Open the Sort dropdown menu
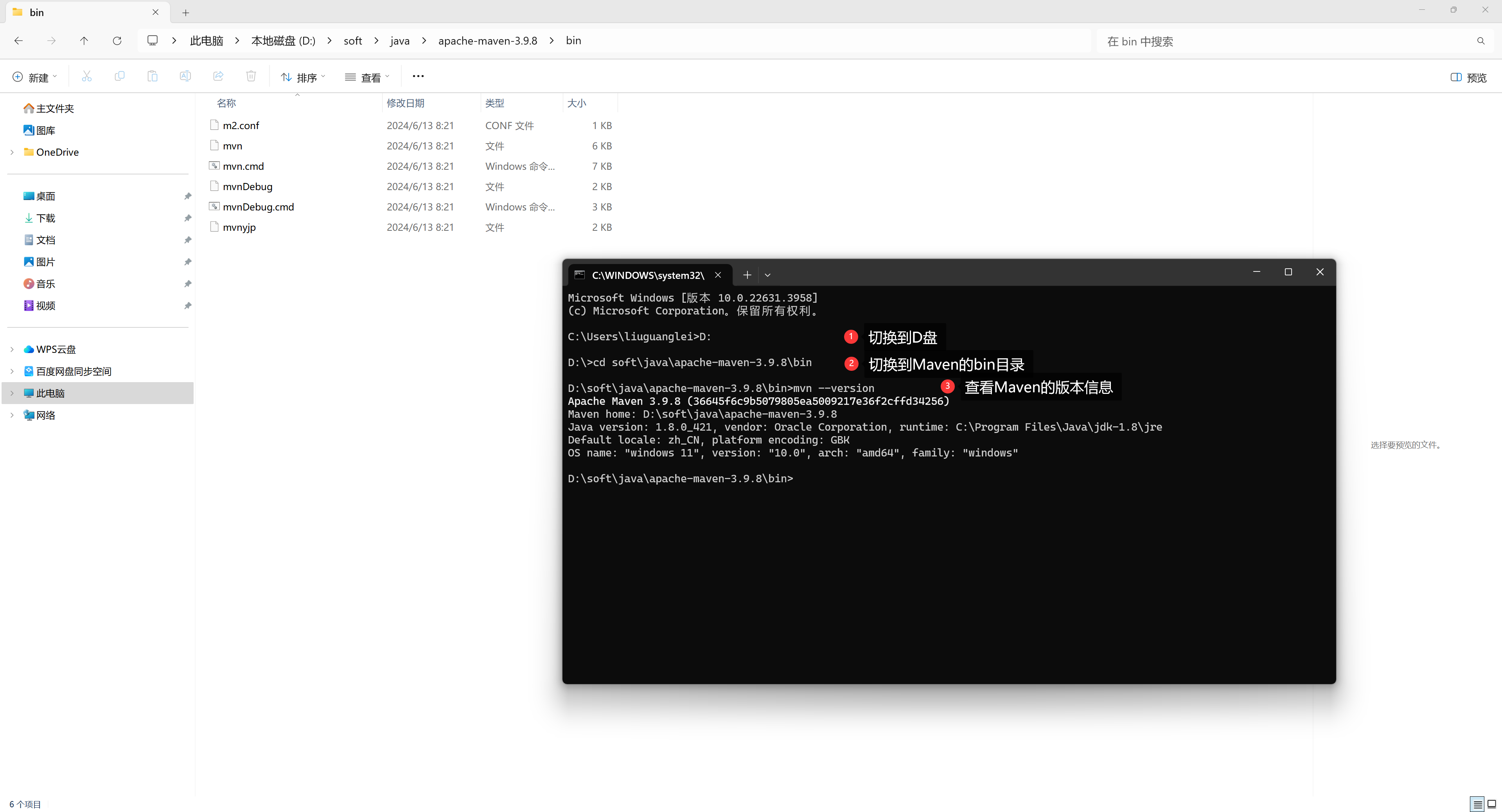 303,77
